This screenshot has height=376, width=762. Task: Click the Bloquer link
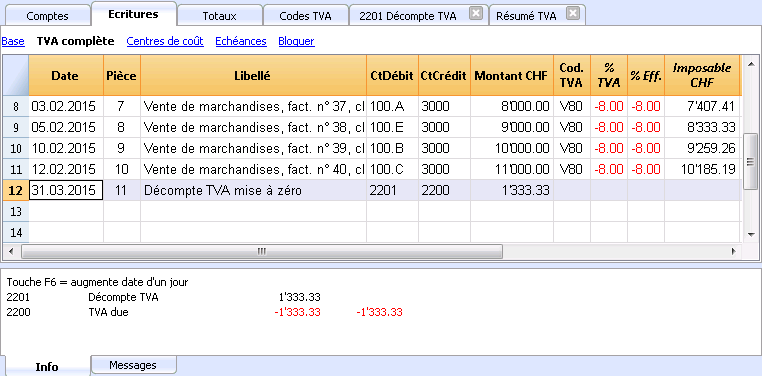(x=296, y=41)
